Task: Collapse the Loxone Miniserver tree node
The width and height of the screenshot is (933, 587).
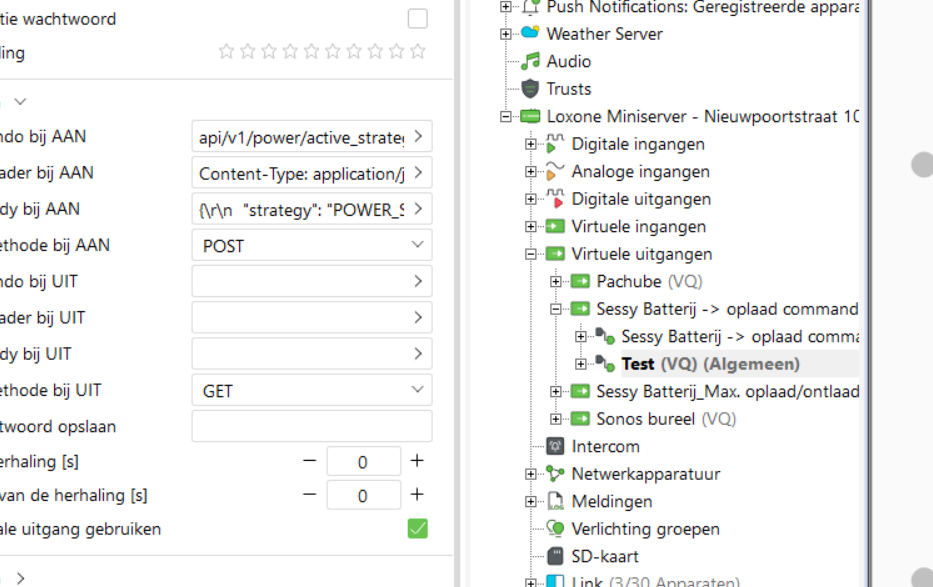Action: pyautogui.click(x=506, y=117)
